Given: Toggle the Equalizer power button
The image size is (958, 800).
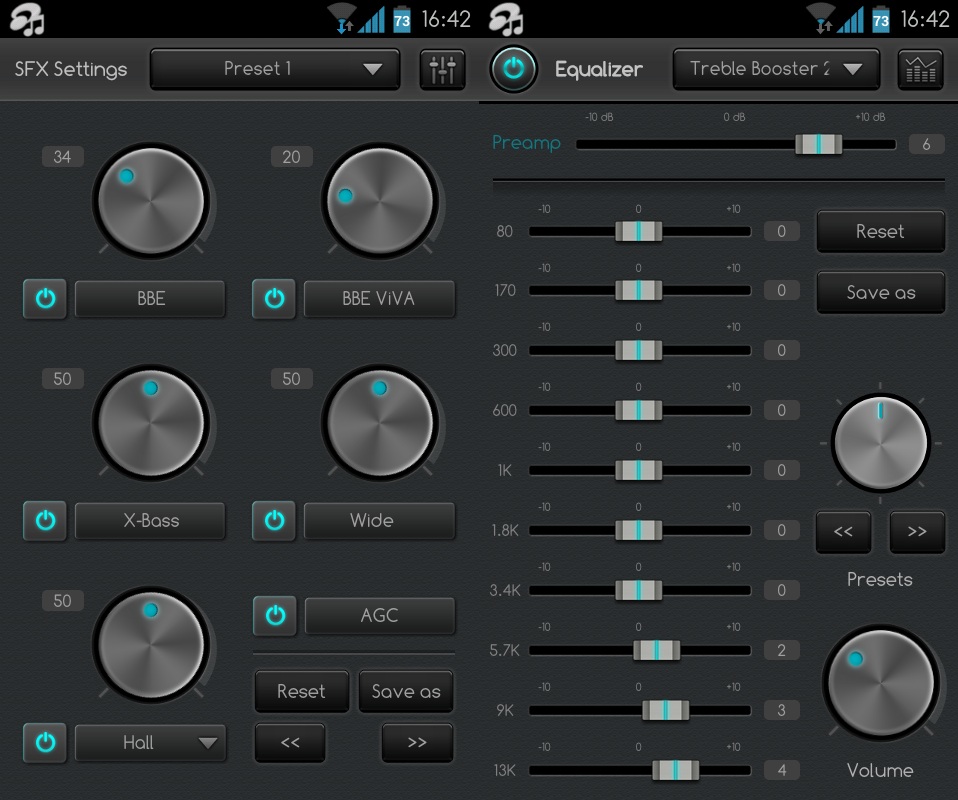Looking at the screenshot, I should (x=513, y=69).
